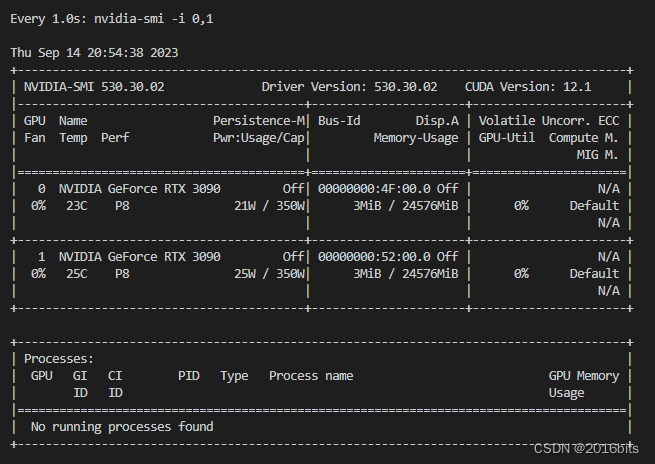Click the 'Memory-Usage' header
This screenshot has width=655, height=464.
click(x=416, y=138)
